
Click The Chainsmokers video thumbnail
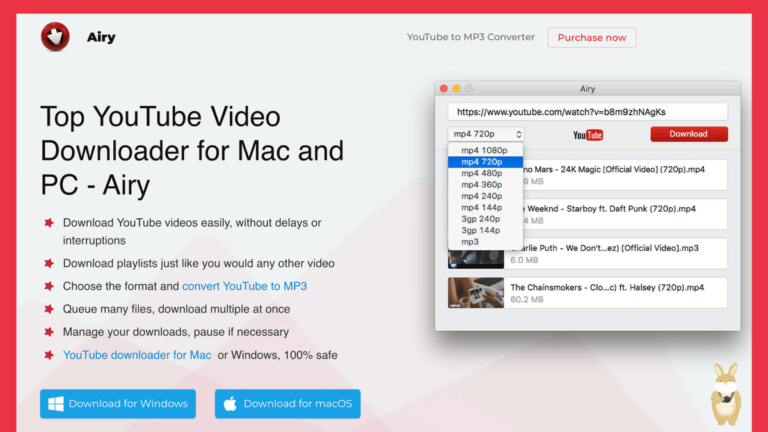tap(476, 293)
